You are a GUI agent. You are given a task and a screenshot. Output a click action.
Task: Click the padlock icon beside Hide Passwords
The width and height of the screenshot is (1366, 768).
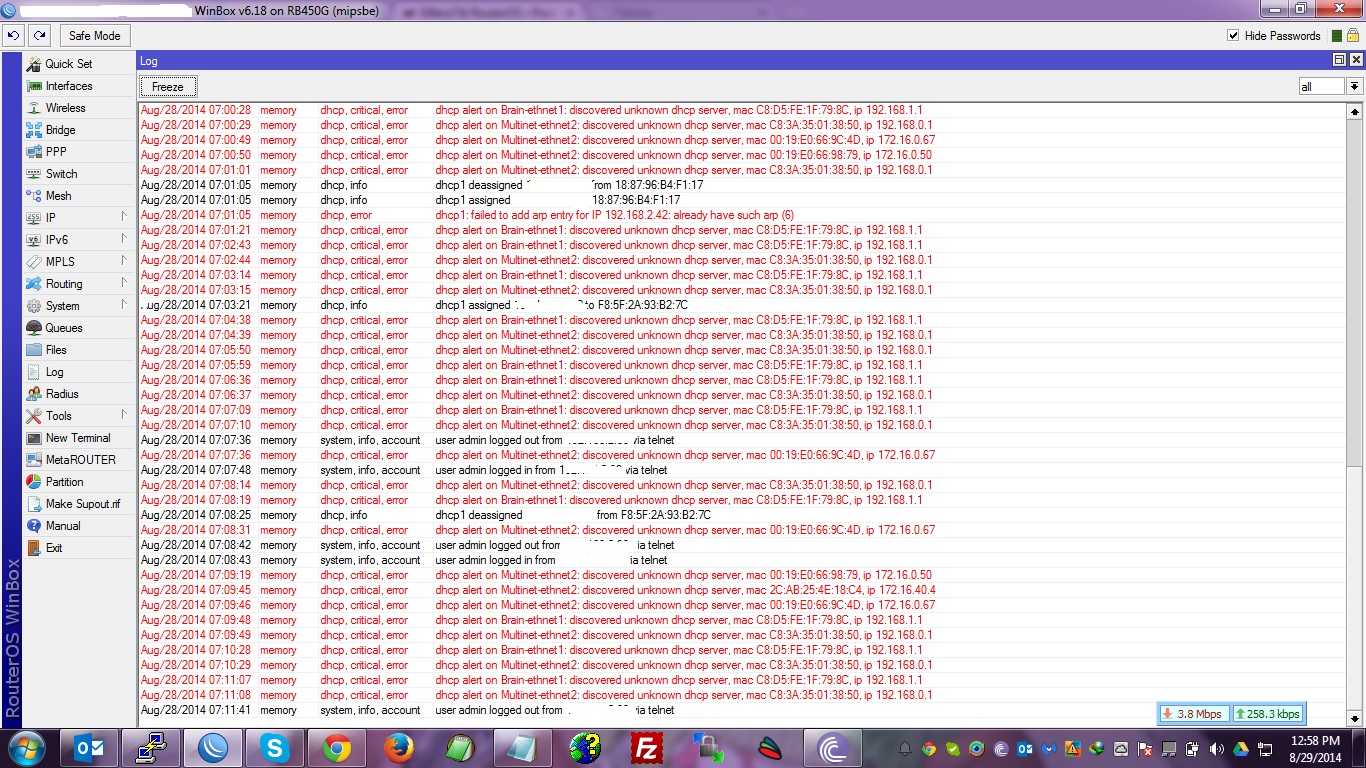point(1352,35)
